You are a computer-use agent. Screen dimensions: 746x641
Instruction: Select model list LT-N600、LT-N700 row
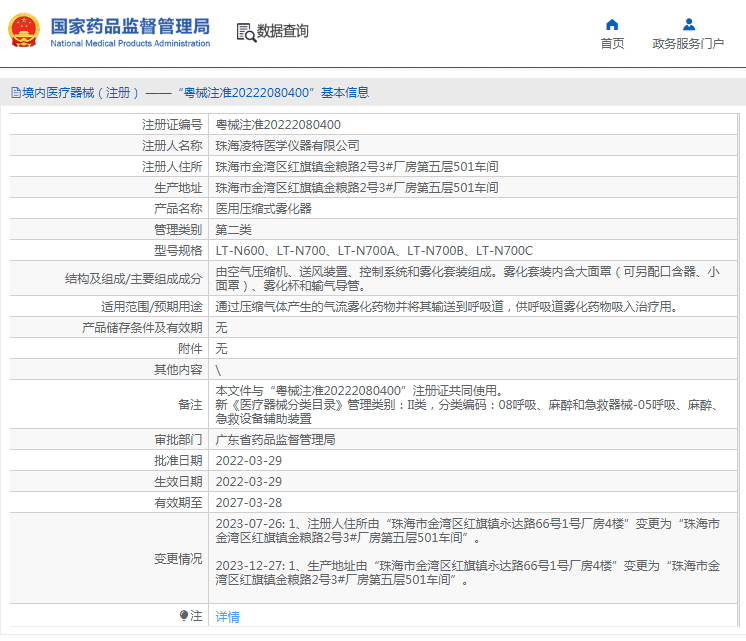[x=374, y=250]
